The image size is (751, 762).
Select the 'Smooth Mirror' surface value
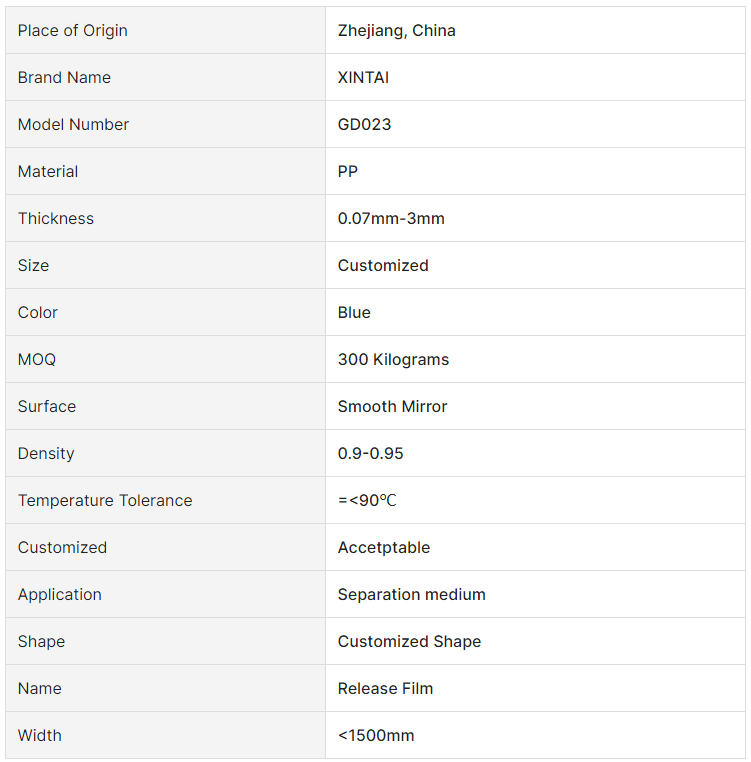392,406
